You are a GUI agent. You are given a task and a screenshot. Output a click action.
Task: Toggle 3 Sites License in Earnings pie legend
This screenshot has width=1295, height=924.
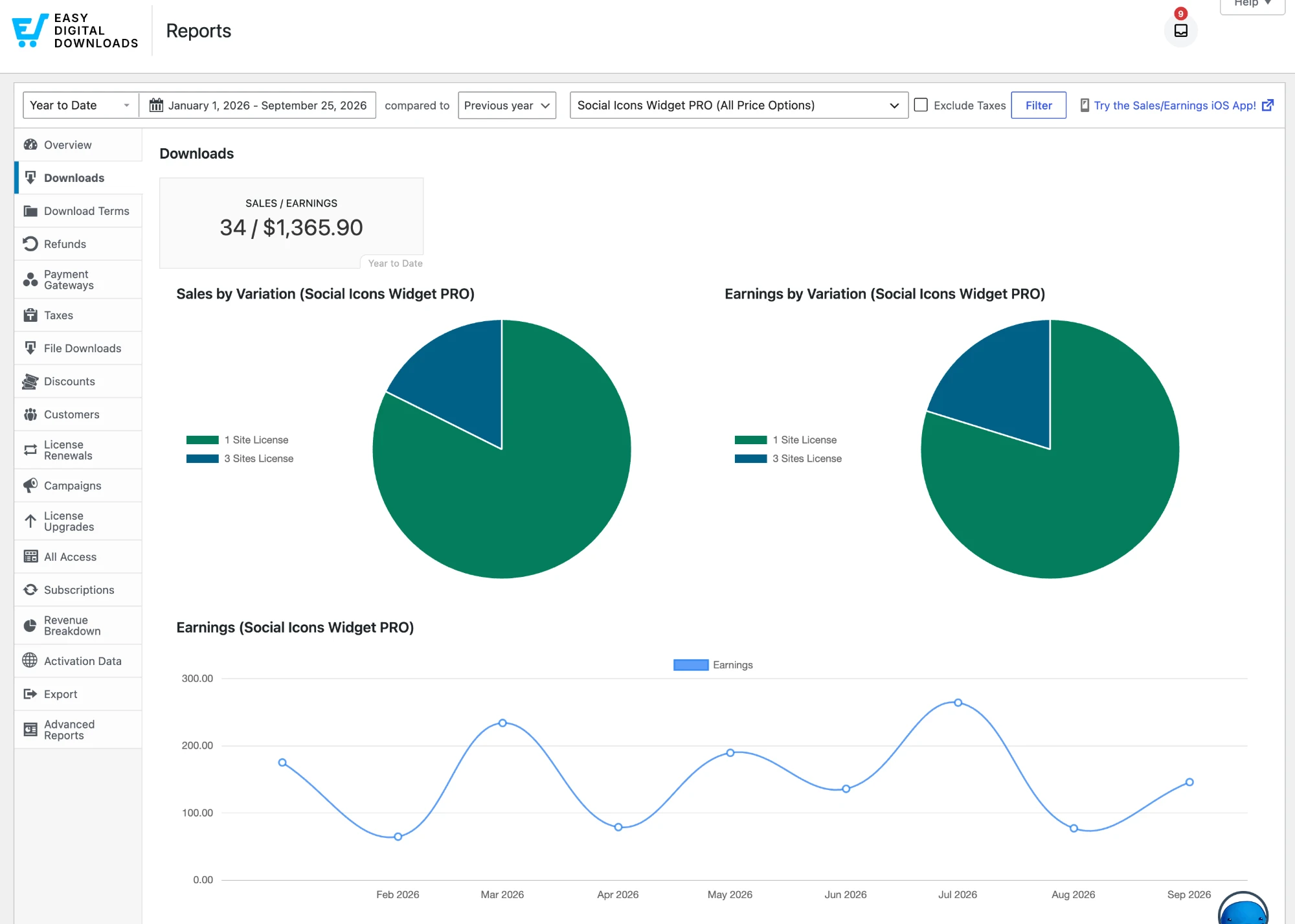[788, 458]
